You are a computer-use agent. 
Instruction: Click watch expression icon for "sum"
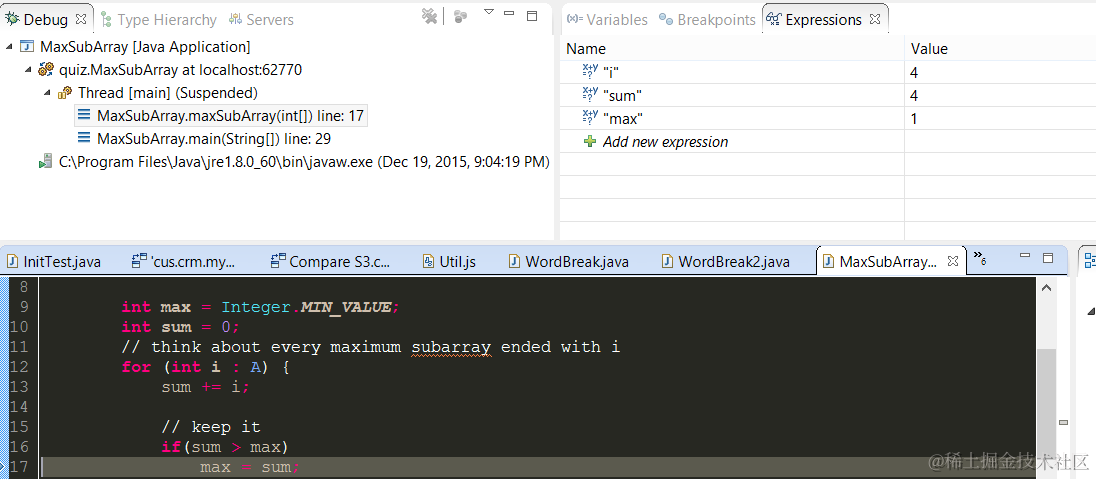[591, 94]
